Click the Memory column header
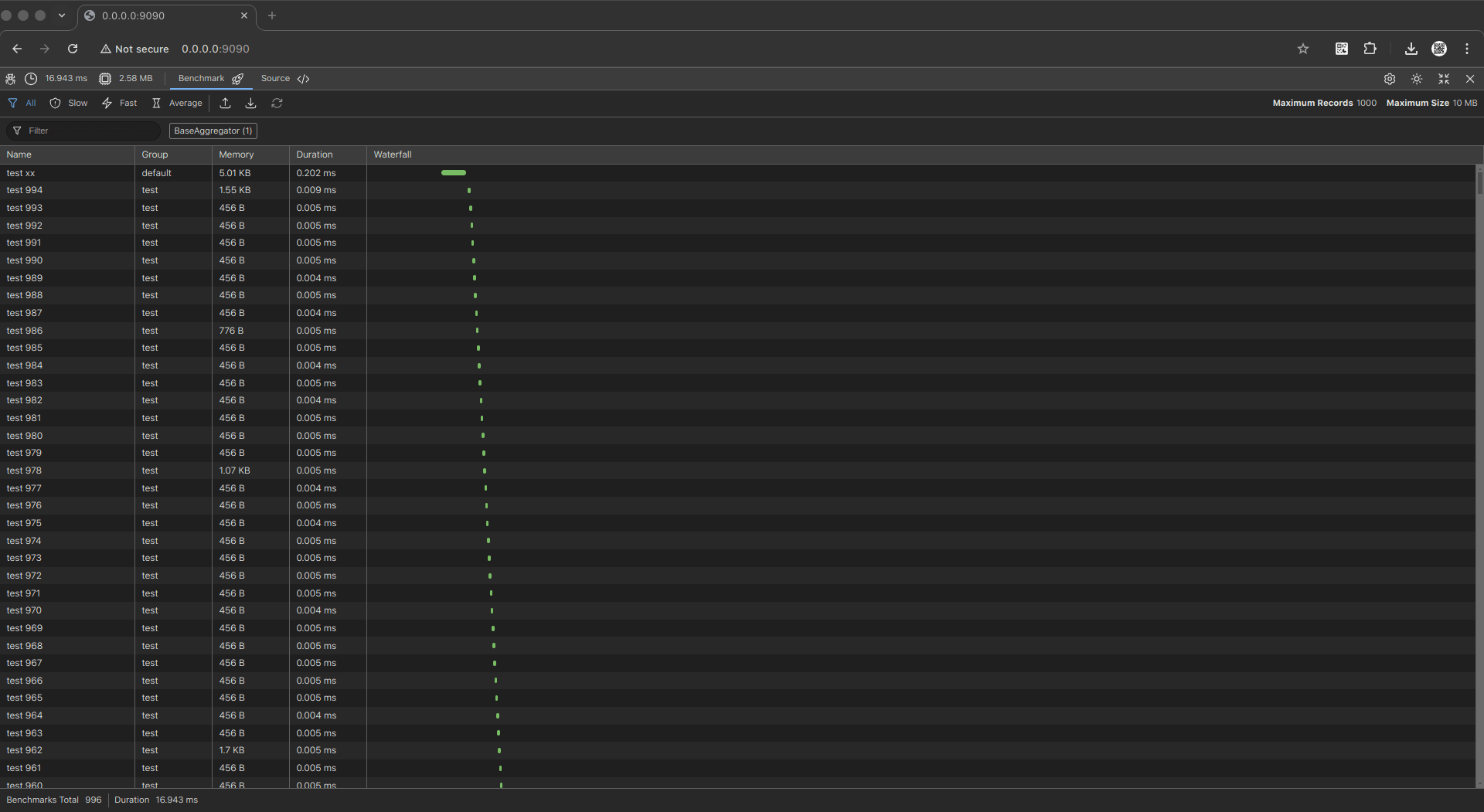 click(x=250, y=155)
